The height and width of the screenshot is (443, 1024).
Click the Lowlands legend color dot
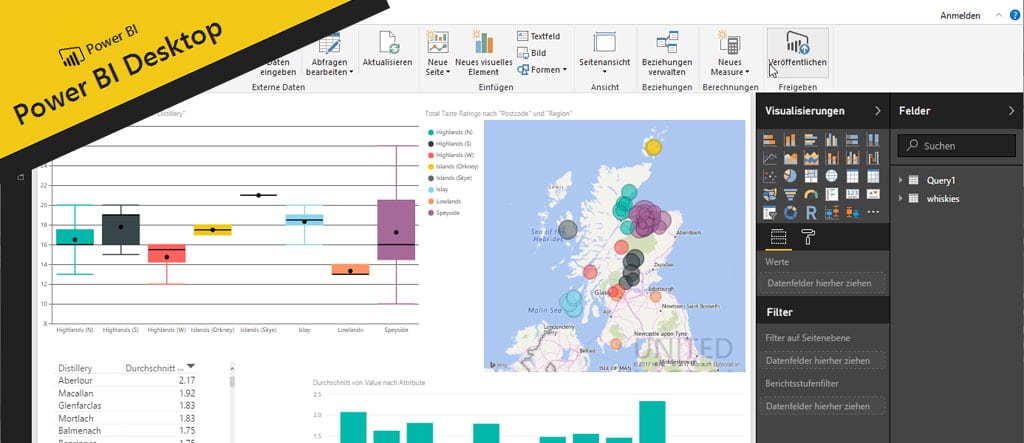pos(430,201)
